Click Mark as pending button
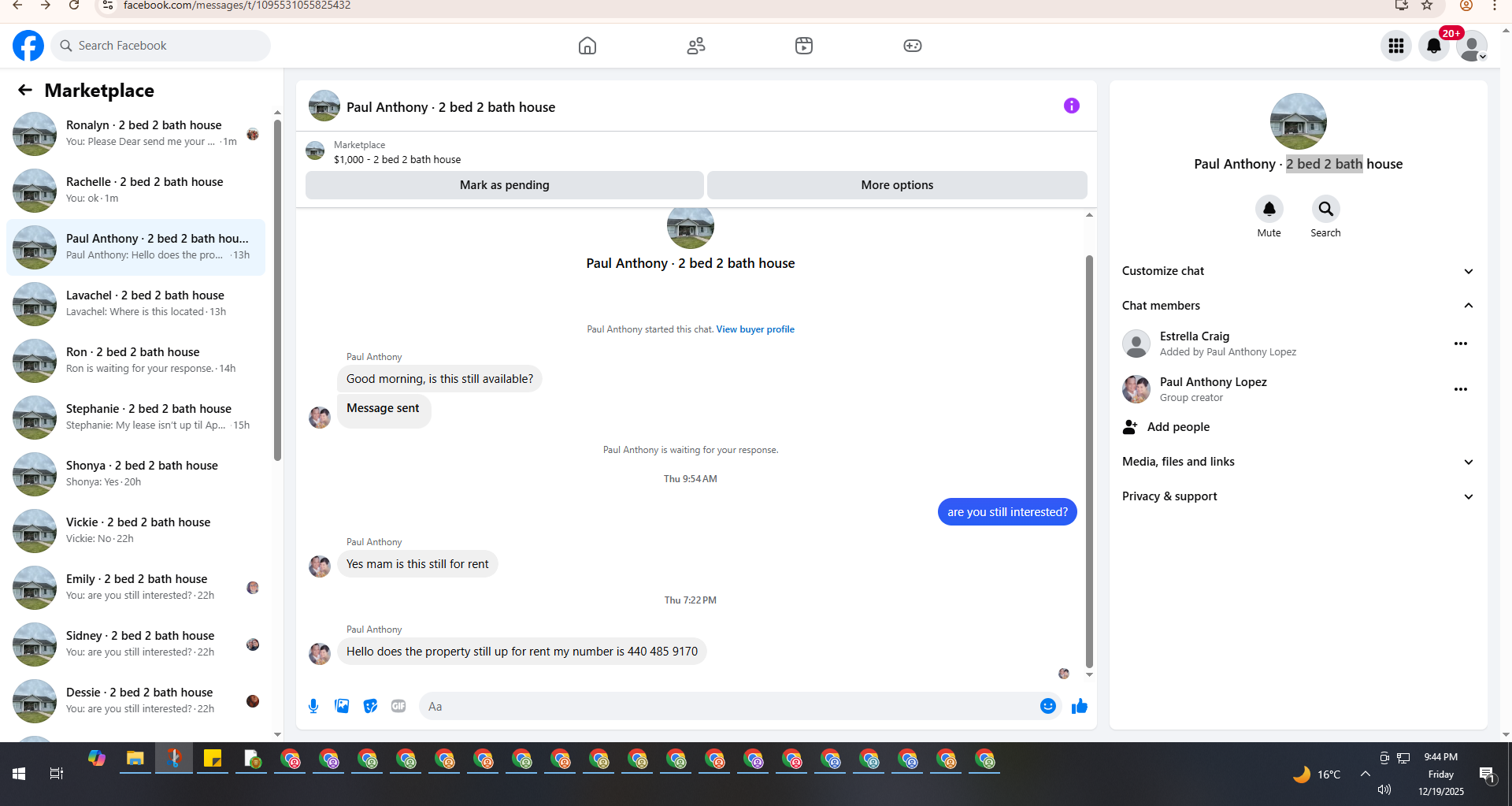 (x=504, y=185)
